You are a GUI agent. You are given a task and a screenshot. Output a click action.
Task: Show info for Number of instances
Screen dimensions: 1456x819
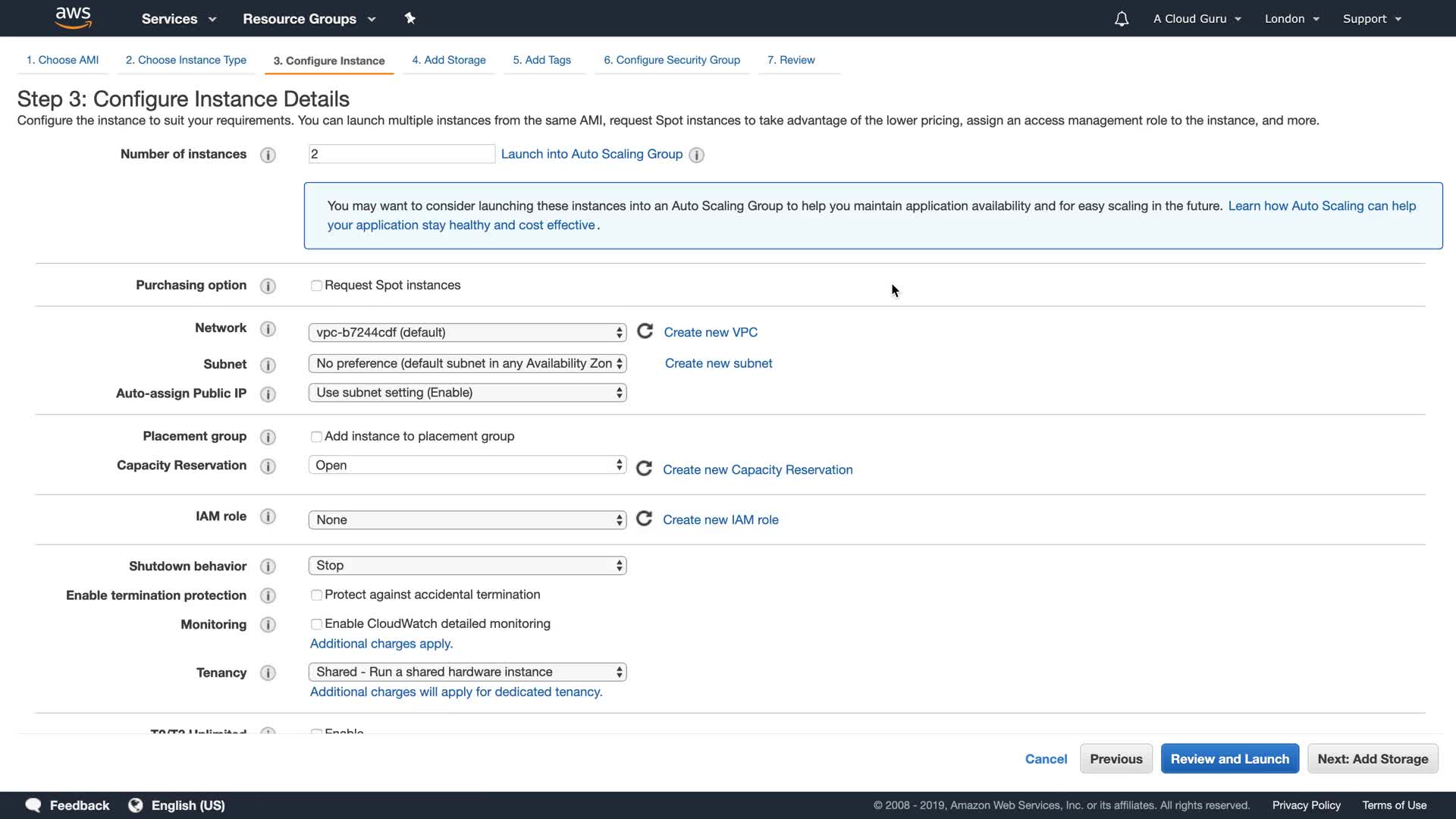(x=268, y=155)
